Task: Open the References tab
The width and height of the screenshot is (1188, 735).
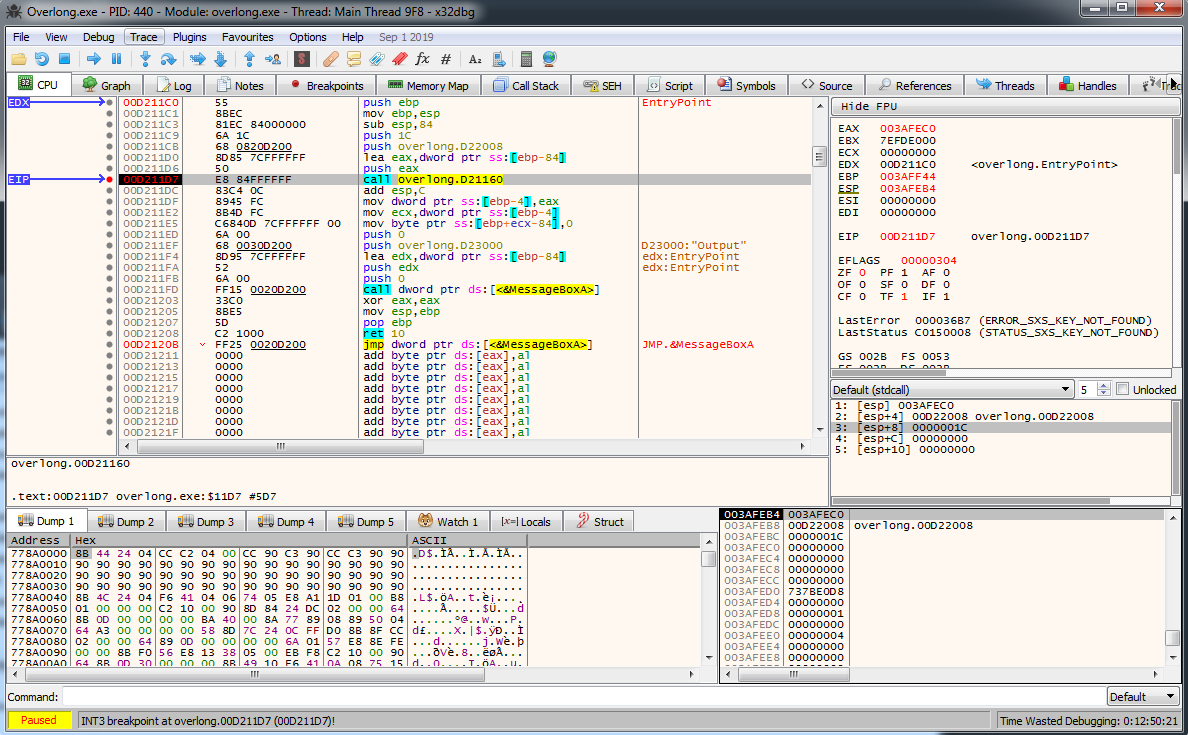Action: (914, 86)
